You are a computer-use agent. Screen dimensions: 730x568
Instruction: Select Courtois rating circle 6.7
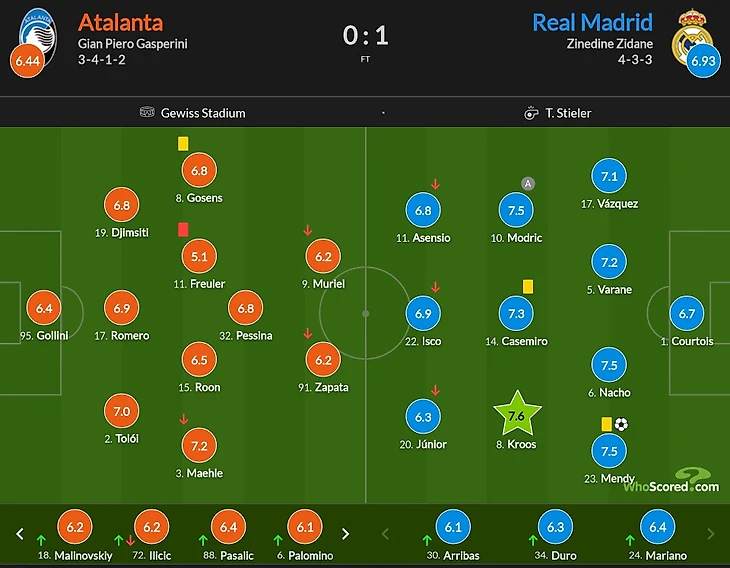tap(687, 314)
